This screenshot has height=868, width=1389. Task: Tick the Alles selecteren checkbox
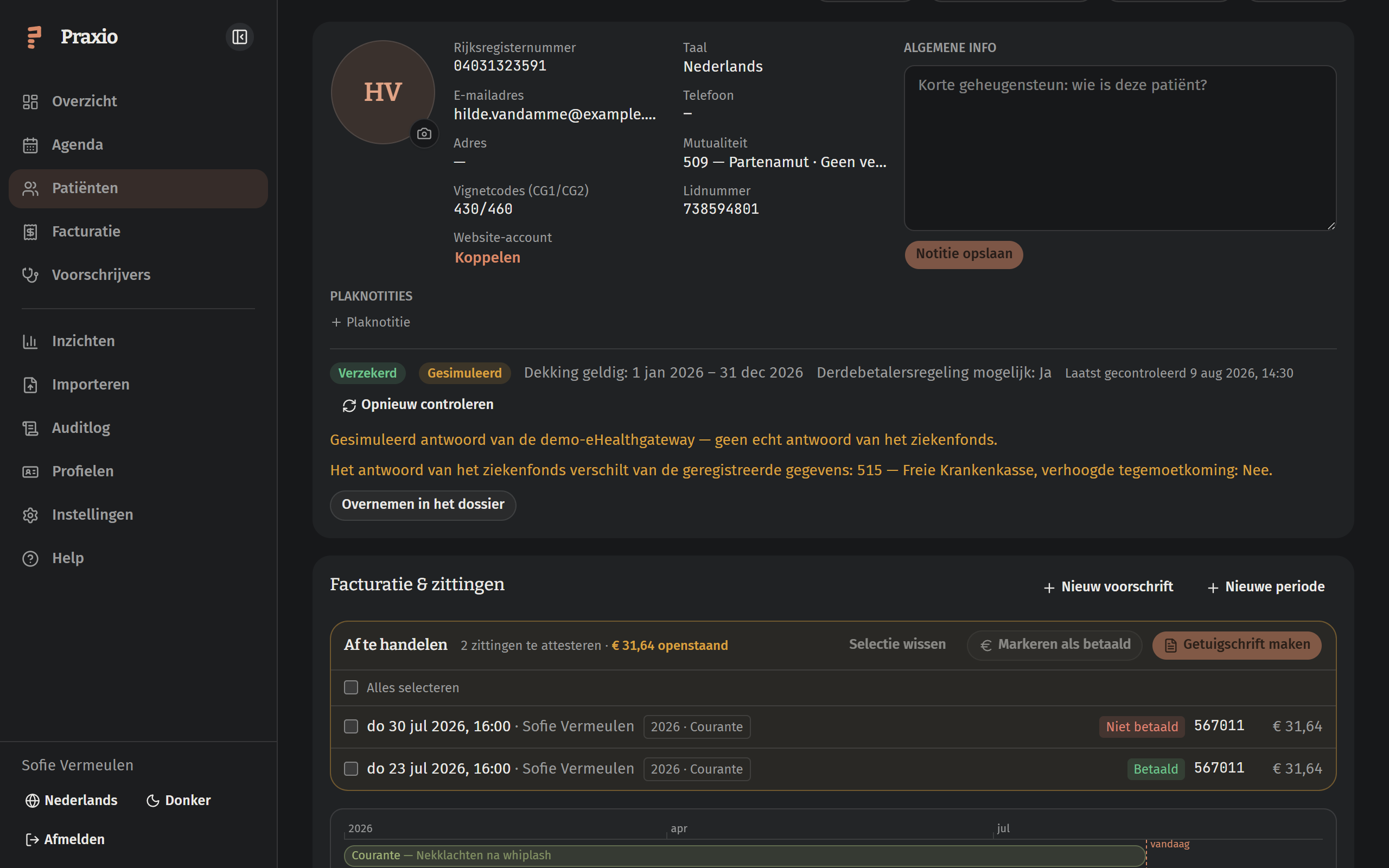coord(351,687)
